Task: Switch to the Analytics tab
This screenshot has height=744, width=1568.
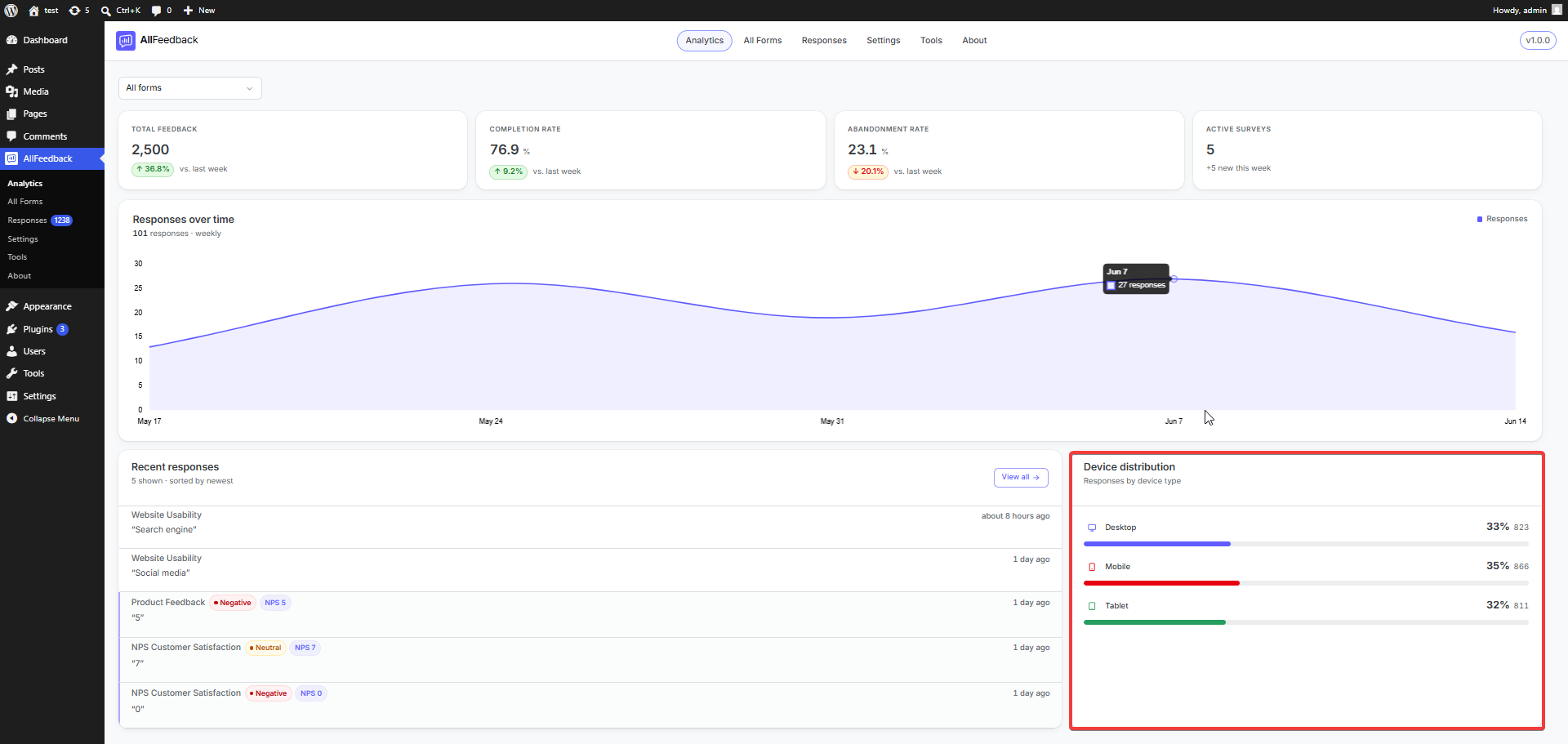Action: (x=704, y=41)
